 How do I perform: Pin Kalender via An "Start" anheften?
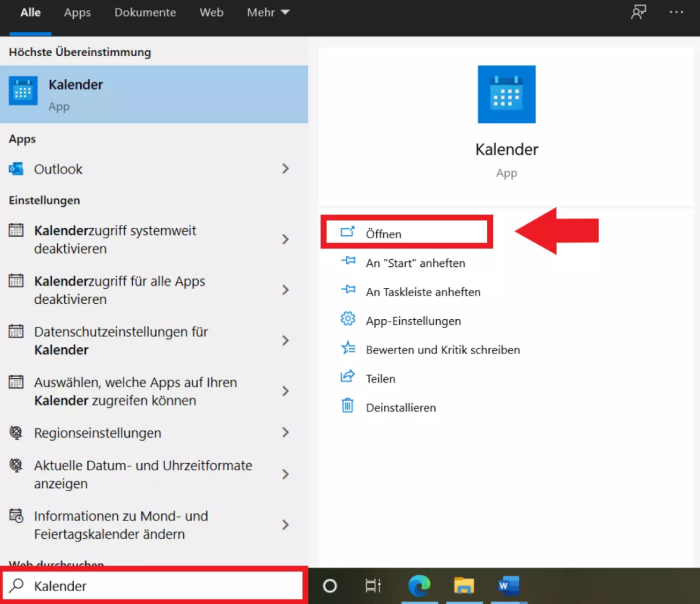(415, 263)
